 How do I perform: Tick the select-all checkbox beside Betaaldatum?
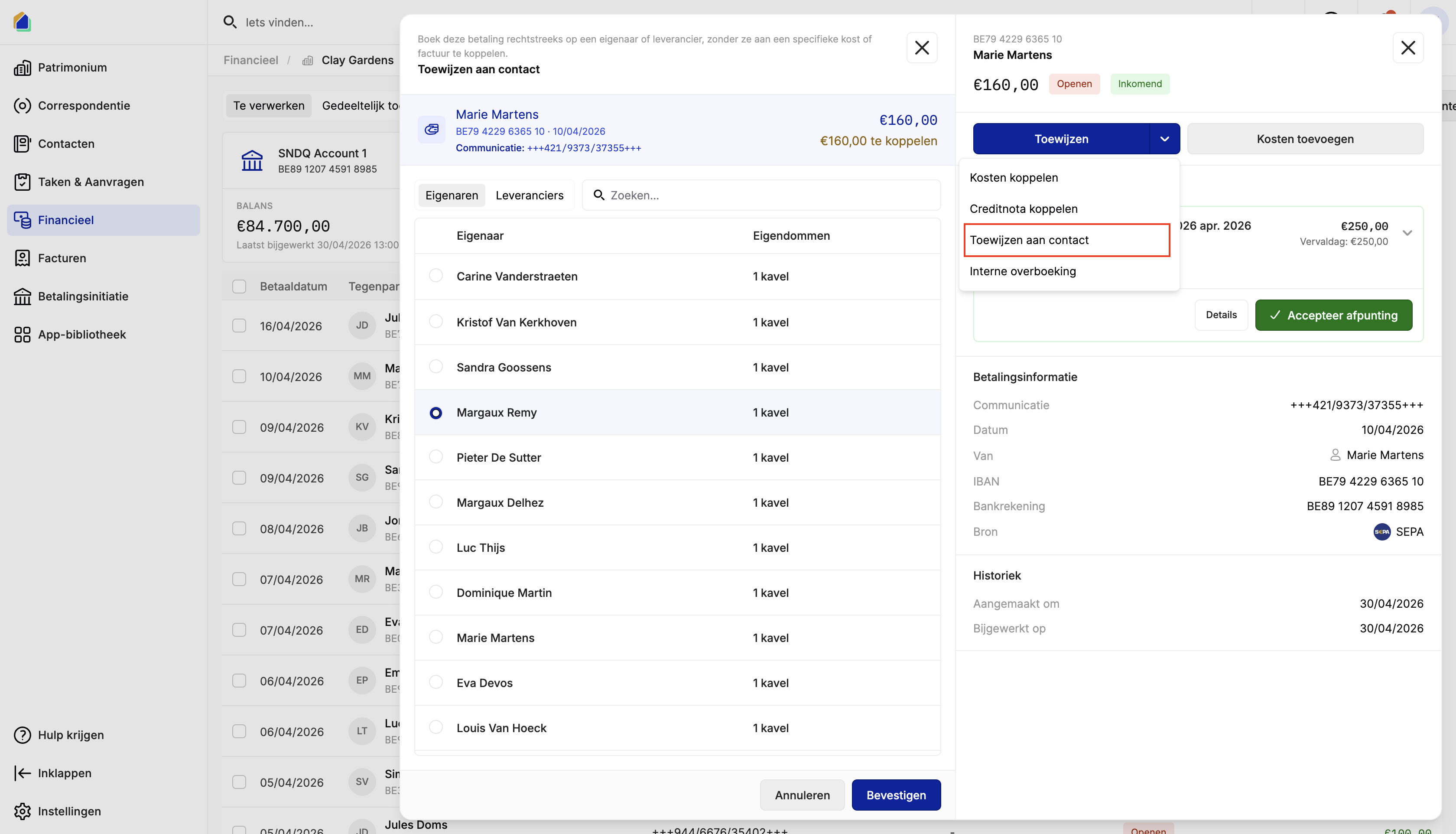tap(239, 287)
